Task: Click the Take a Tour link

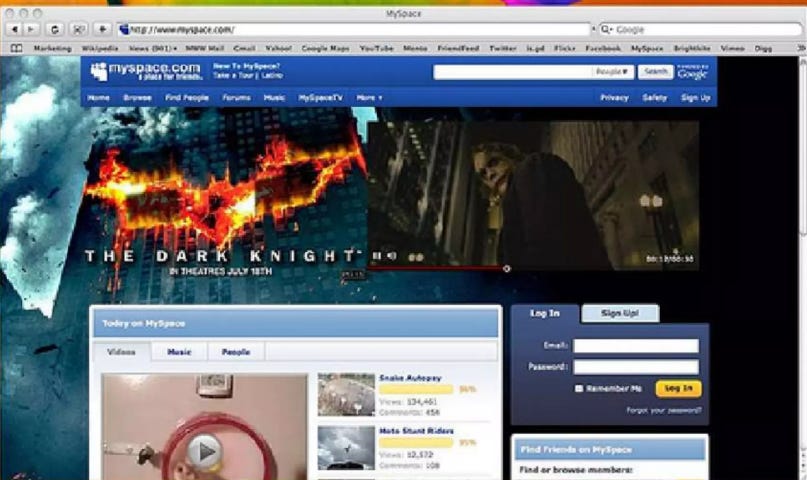Action: click(234, 76)
